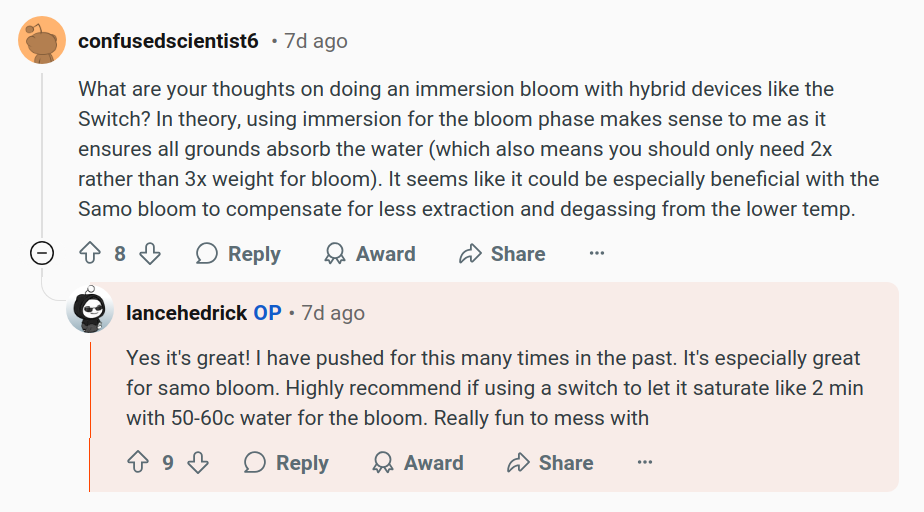Open more options for lancehedrick's reply

point(645,463)
